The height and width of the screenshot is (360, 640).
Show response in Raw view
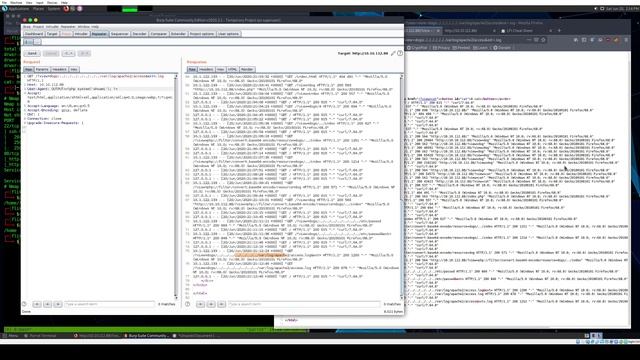(192, 70)
